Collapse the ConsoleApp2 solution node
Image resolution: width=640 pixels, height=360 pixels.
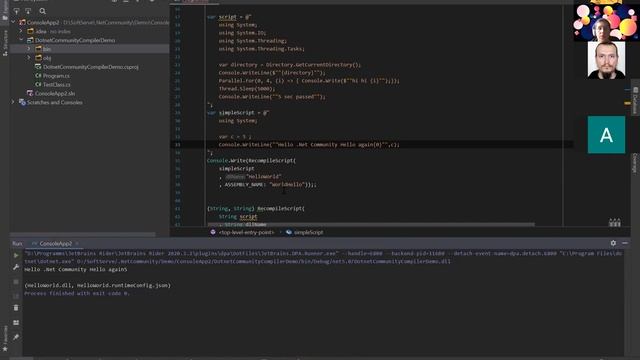point(13,22)
